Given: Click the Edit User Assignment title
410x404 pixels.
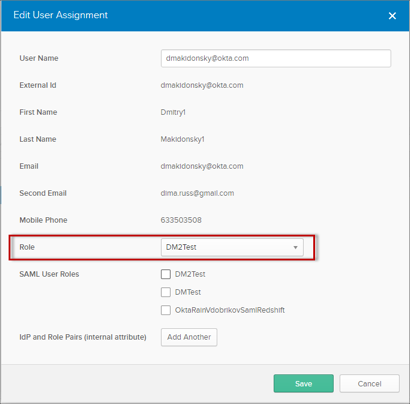Looking at the screenshot, I should (60, 15).
